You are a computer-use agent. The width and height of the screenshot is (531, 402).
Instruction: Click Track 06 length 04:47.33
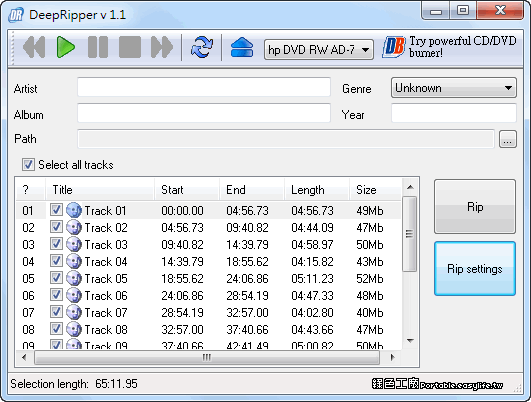click(313, 296)
